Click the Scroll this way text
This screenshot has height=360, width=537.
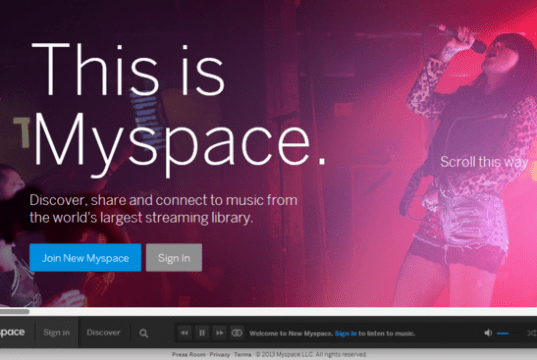tap(484, 162)
